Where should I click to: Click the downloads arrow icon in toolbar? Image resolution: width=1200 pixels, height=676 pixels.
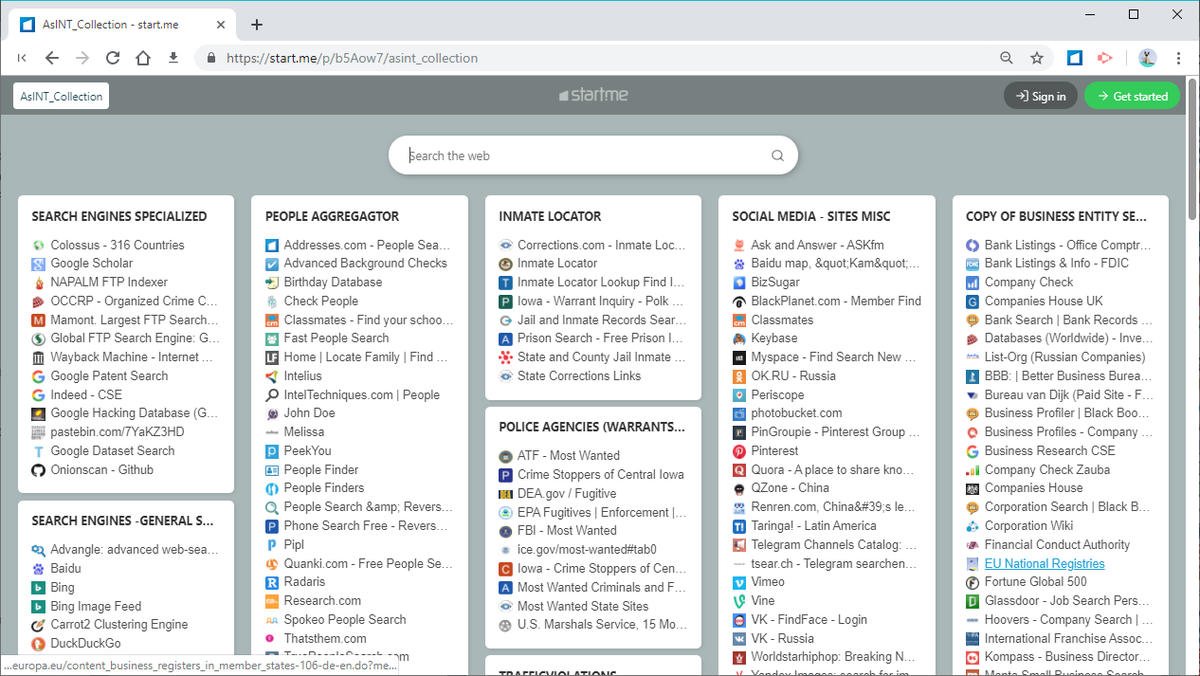[x=173, y=58]
